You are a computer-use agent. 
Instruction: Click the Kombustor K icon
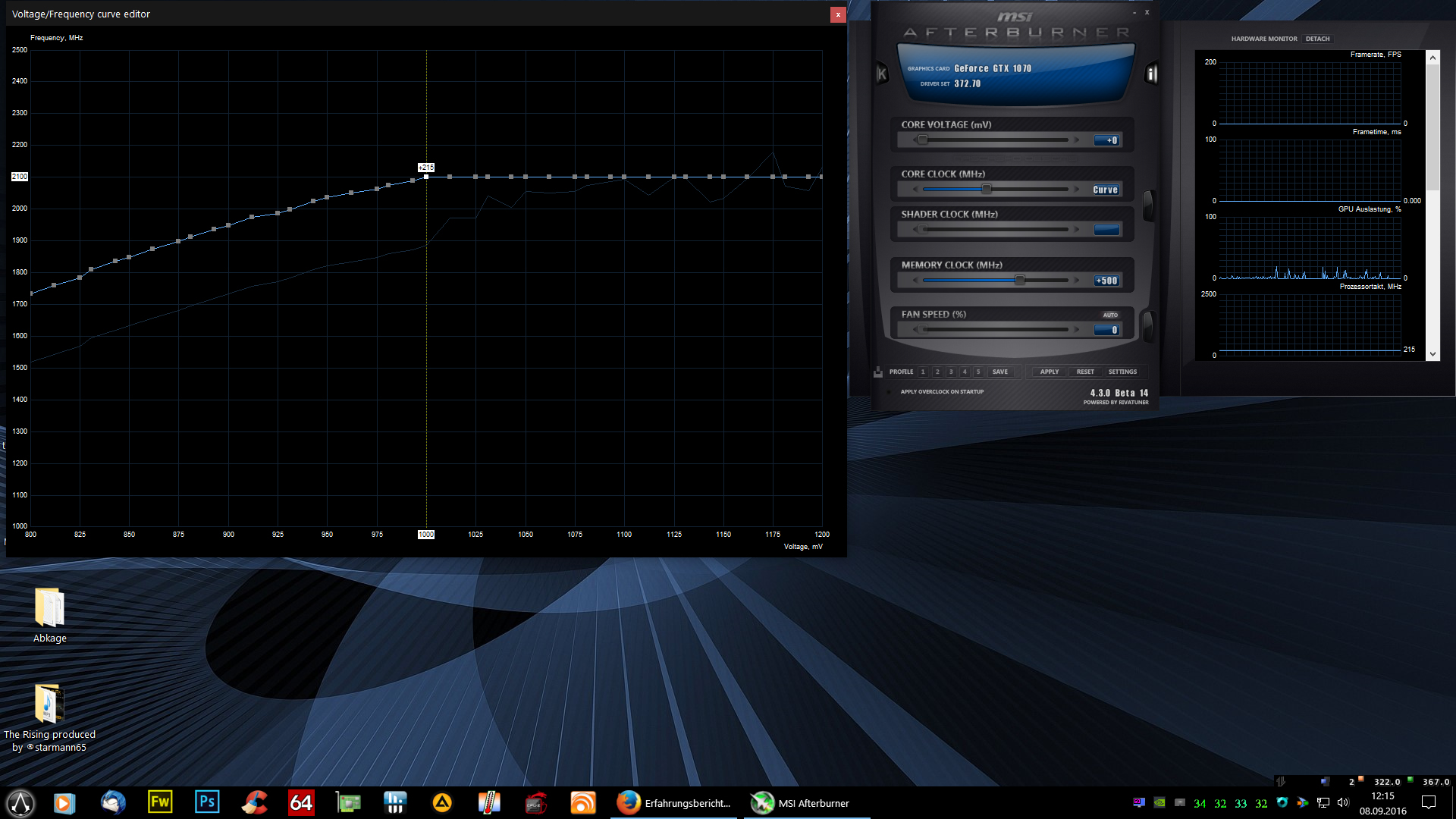coord(882,74)
